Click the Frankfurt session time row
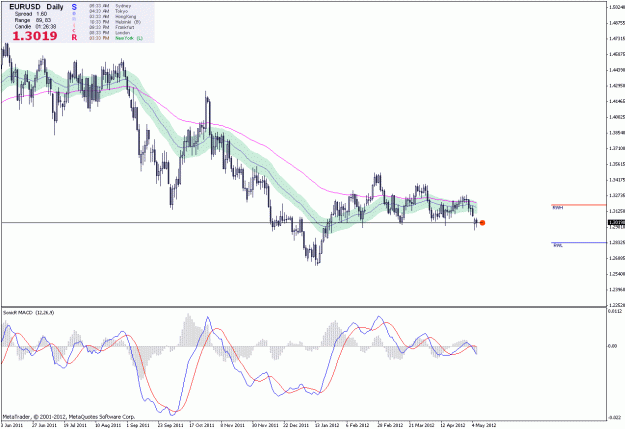The height and width of the screenshot is (429, 625). (x=111, y=27)
